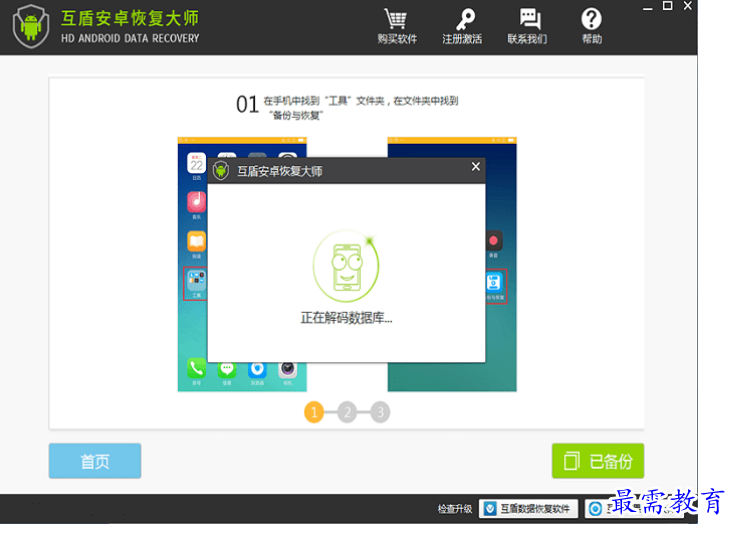Click the phone call icon in left thumbnail

(196, 369)
